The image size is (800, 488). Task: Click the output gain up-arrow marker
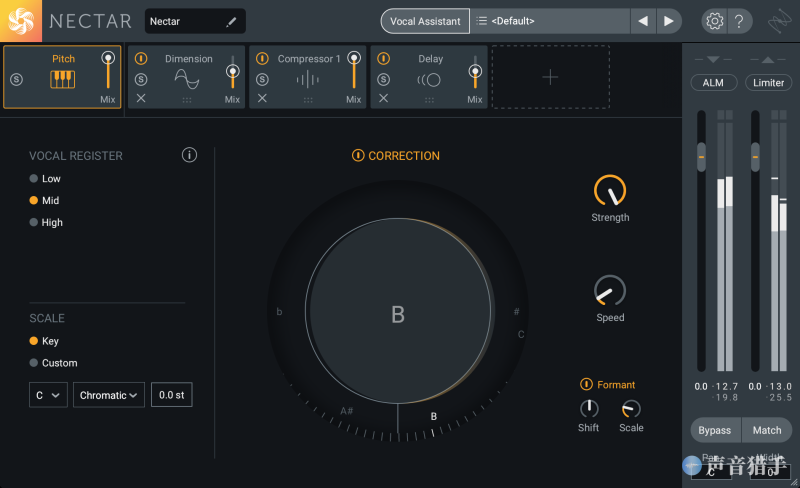point(768,60)
